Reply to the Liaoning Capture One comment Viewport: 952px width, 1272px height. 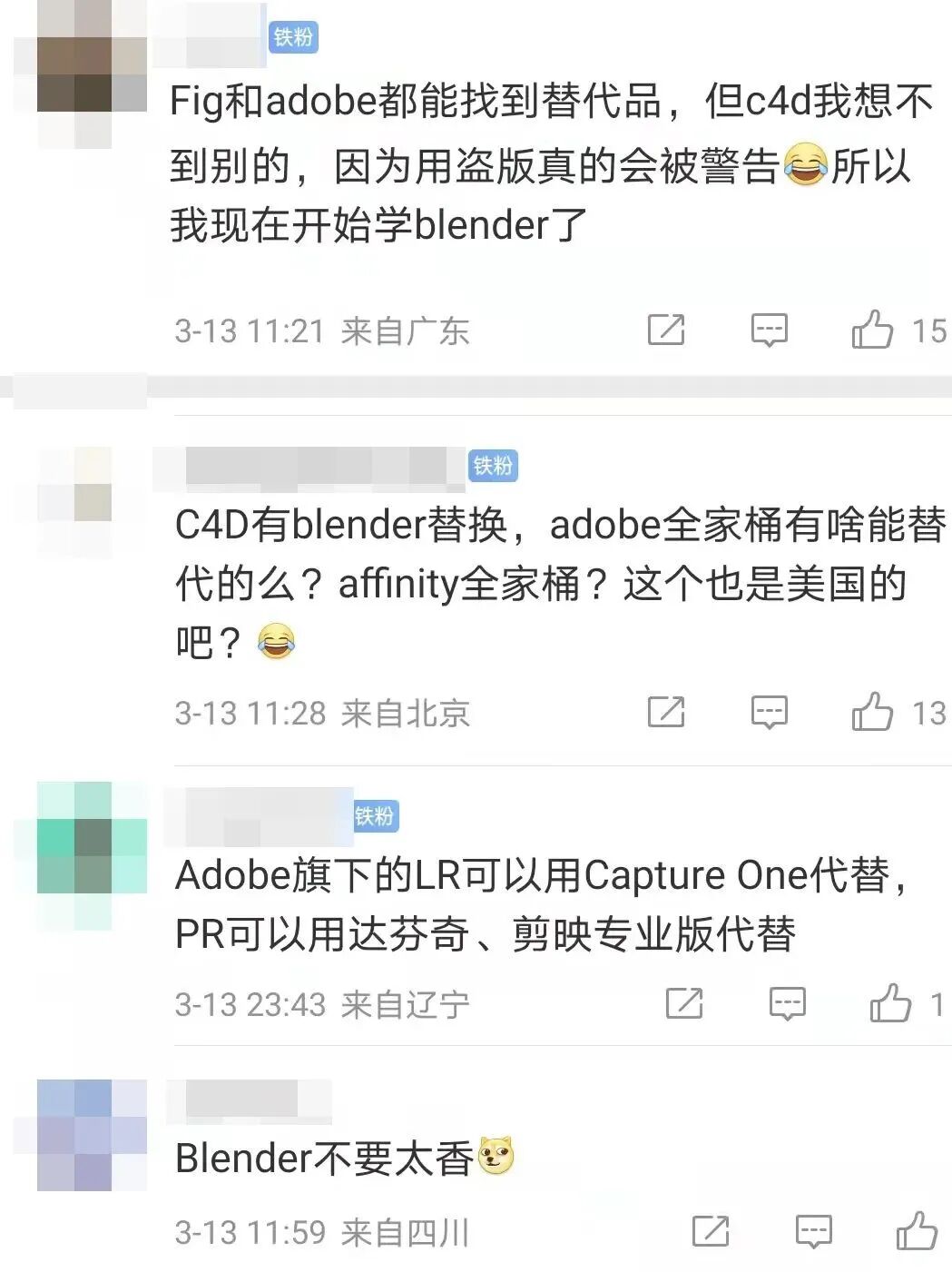787,1004
